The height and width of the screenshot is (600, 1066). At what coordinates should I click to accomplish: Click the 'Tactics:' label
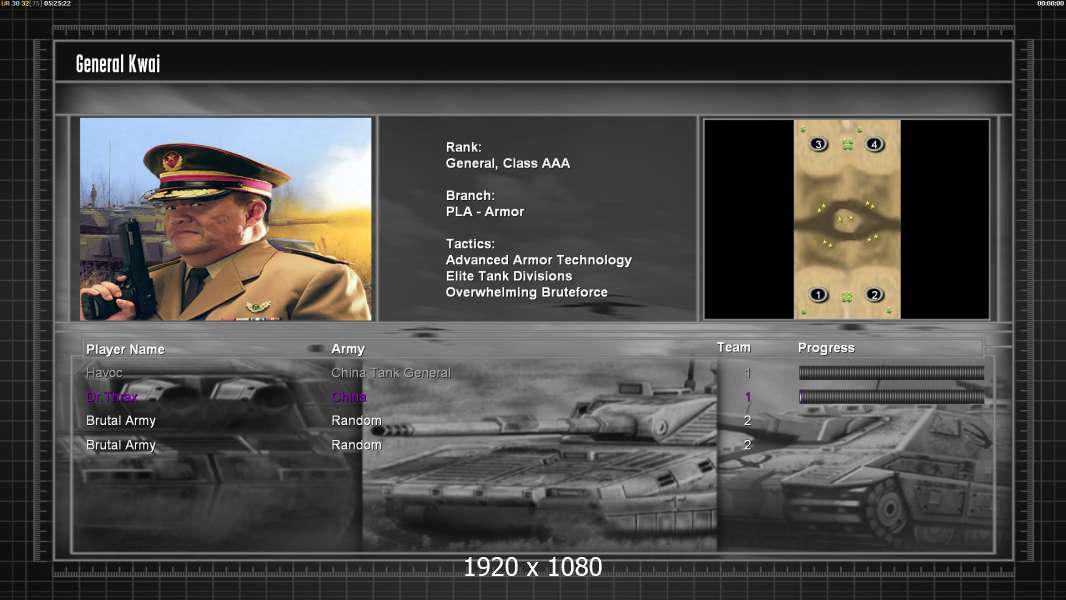click(x=470, y=243)
